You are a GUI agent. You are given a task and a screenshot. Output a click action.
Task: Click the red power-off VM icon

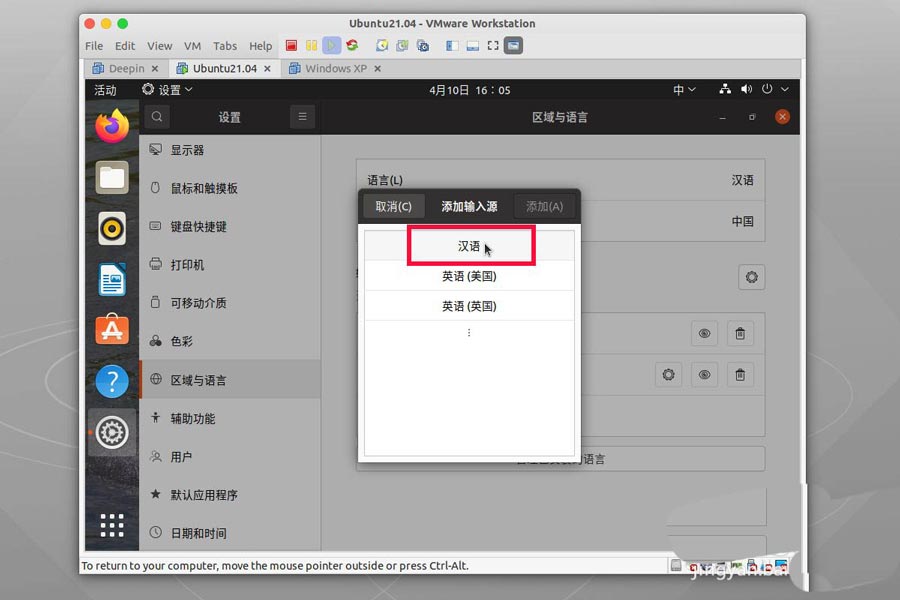coord(291,45)
